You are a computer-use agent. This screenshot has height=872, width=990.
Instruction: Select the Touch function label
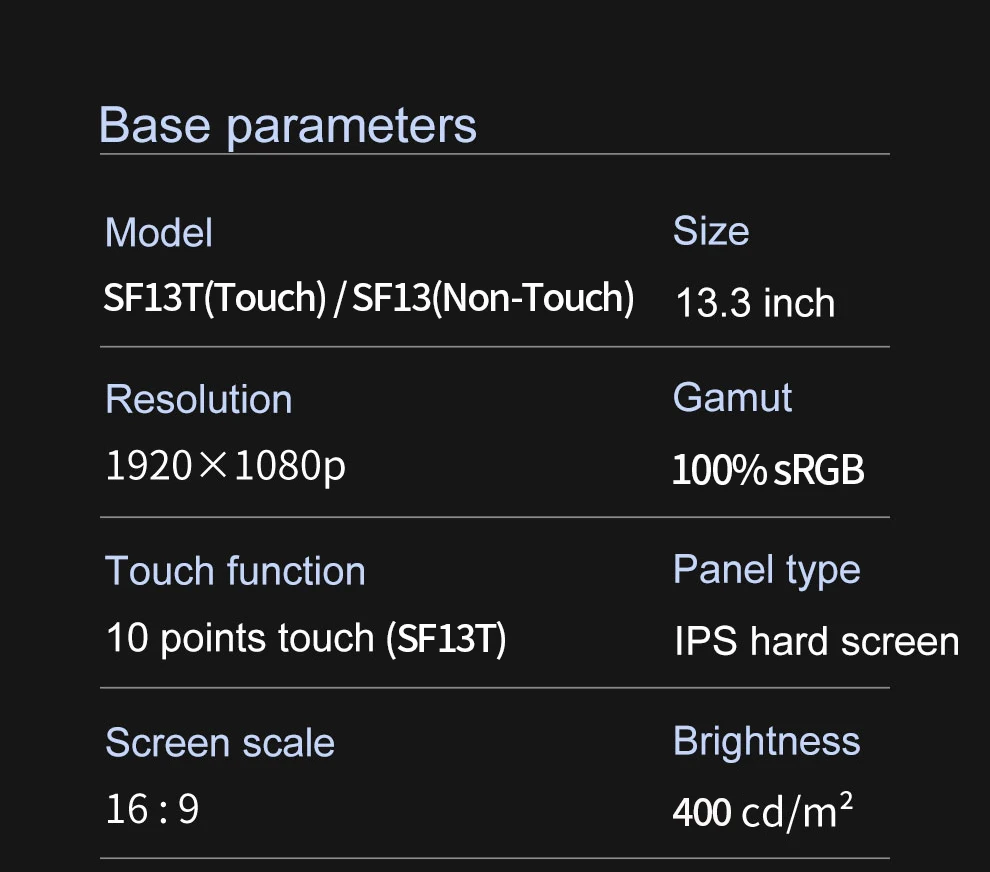[x=236, y=571]
